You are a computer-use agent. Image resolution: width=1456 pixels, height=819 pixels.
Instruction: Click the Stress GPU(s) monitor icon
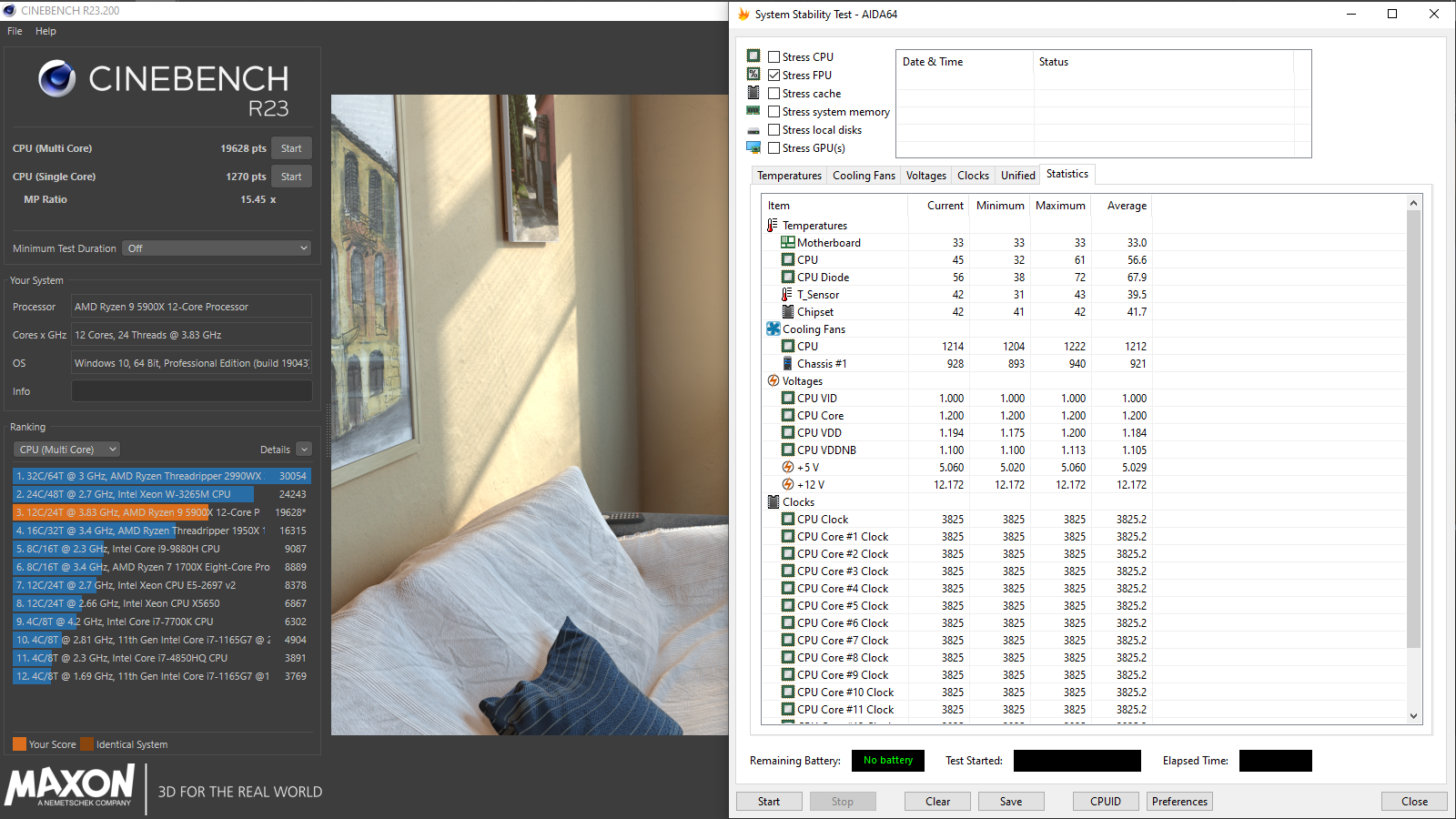753,147
